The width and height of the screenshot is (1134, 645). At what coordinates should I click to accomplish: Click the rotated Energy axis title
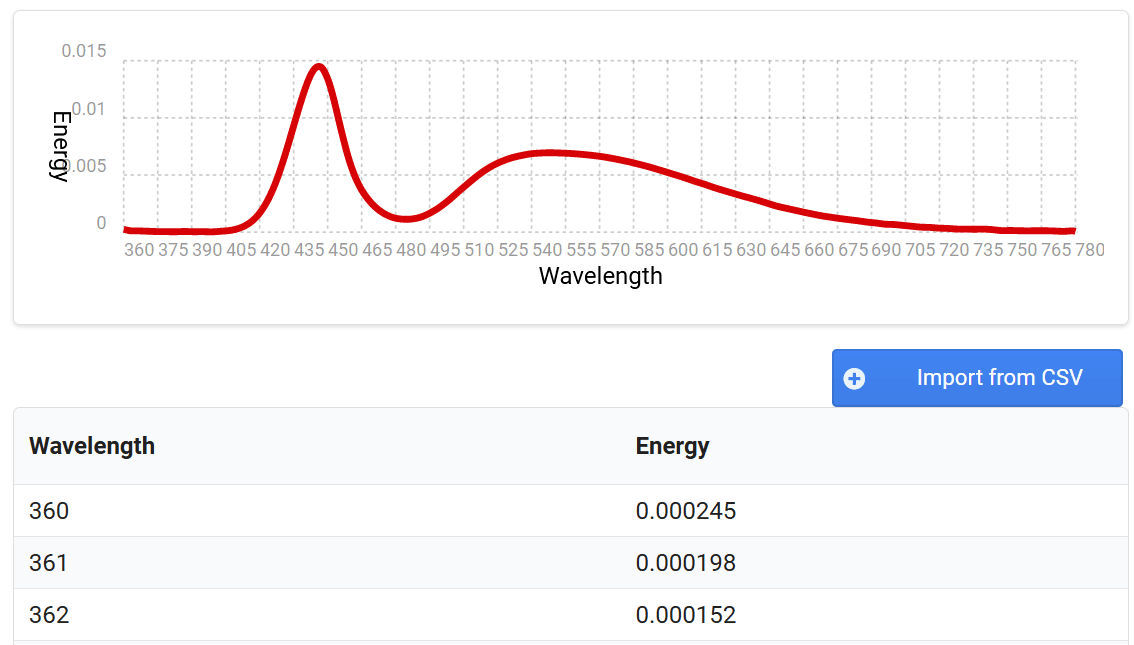(60, 145)
